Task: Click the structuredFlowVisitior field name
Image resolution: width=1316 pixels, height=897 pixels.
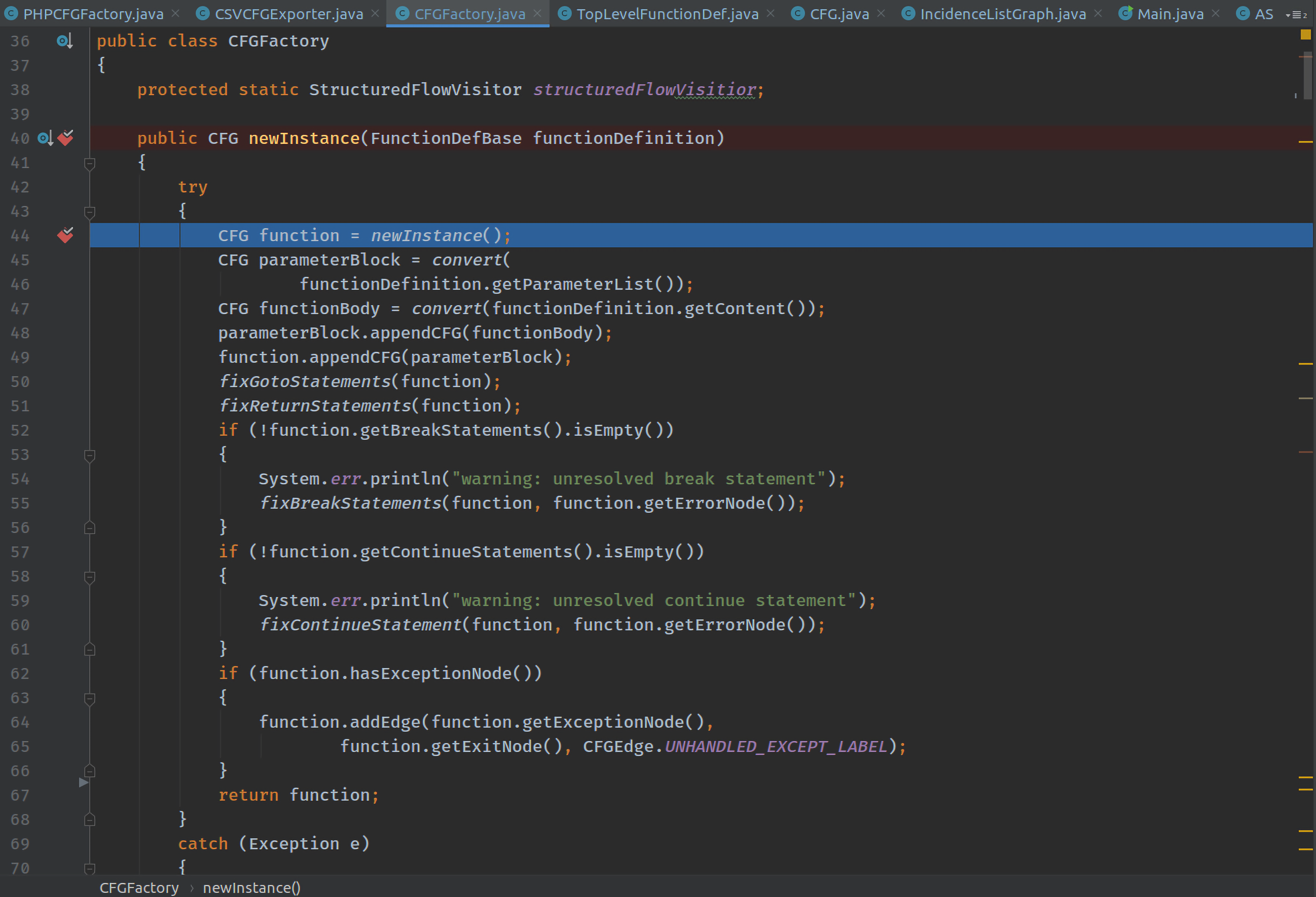Action: (x=645, y=89)
